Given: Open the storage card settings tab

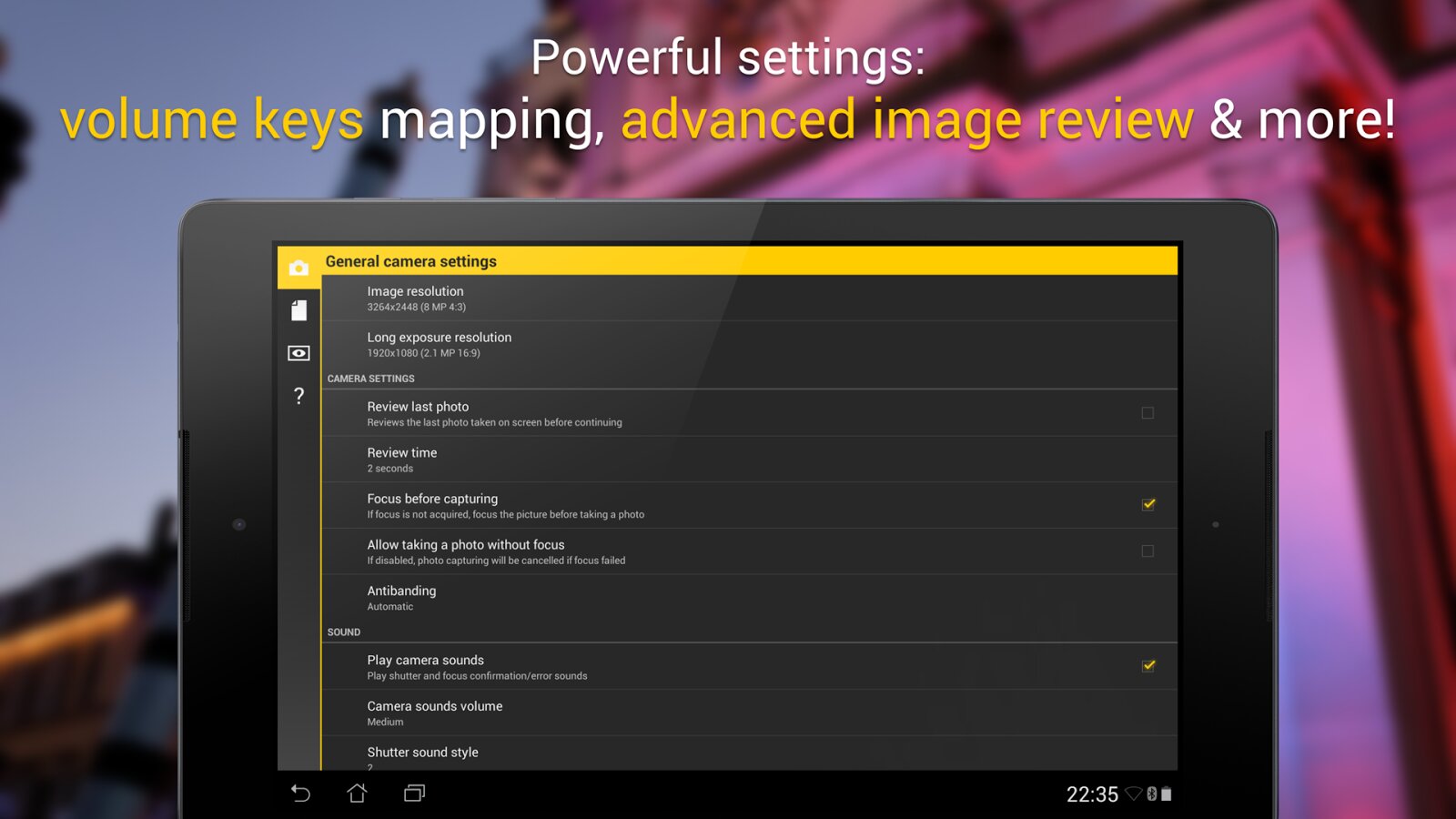Looking at the screenshot, I should tap(298, 310).
